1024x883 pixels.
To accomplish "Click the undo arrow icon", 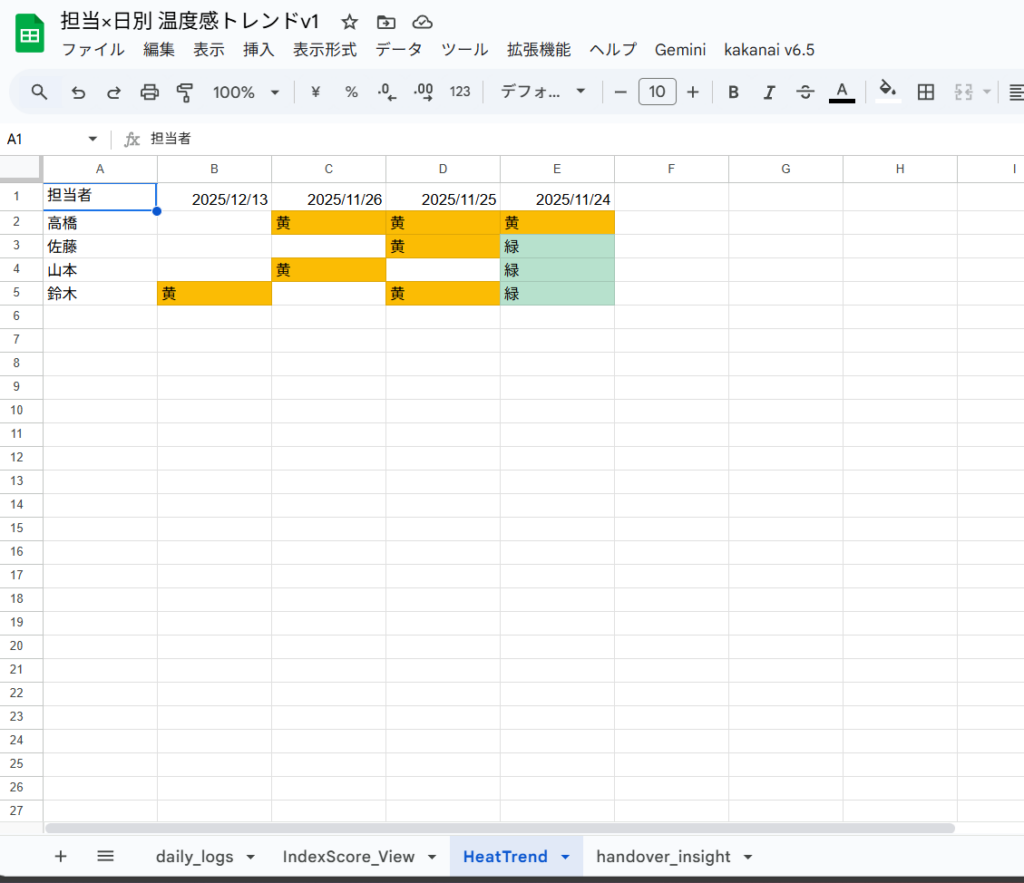I will click(x=78, y=92).
